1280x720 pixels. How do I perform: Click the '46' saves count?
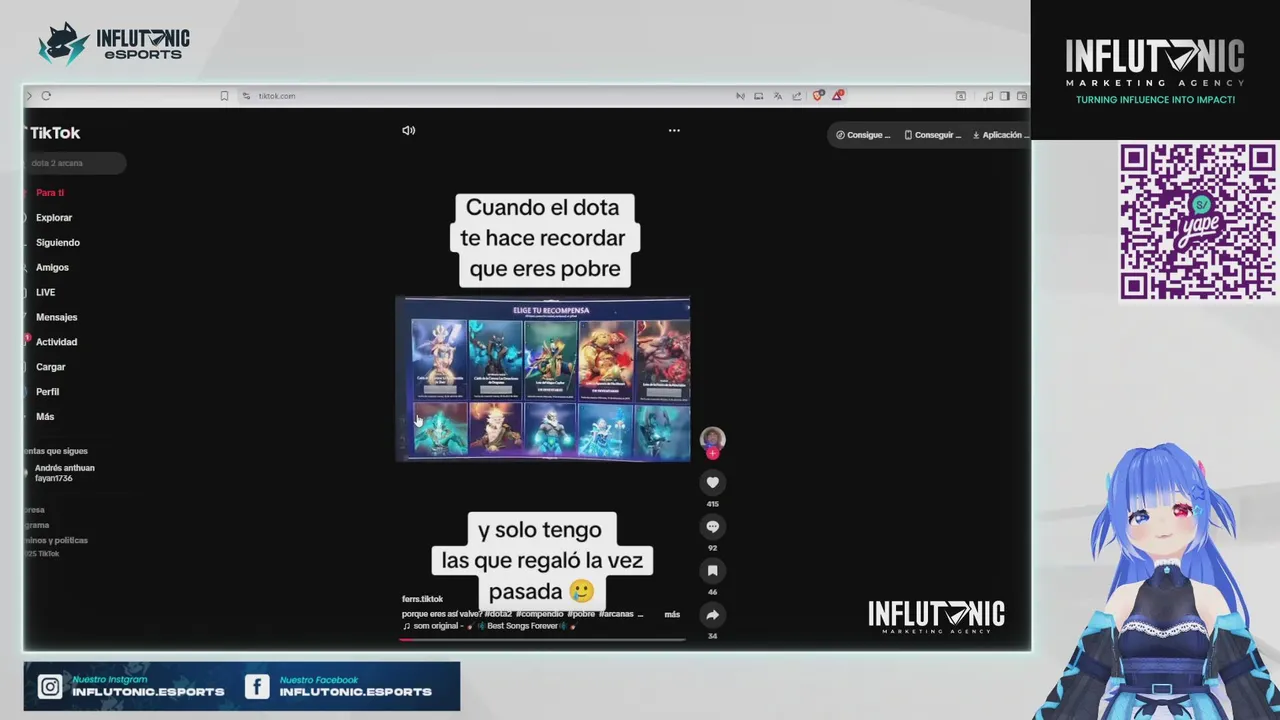tap(712, 592)
